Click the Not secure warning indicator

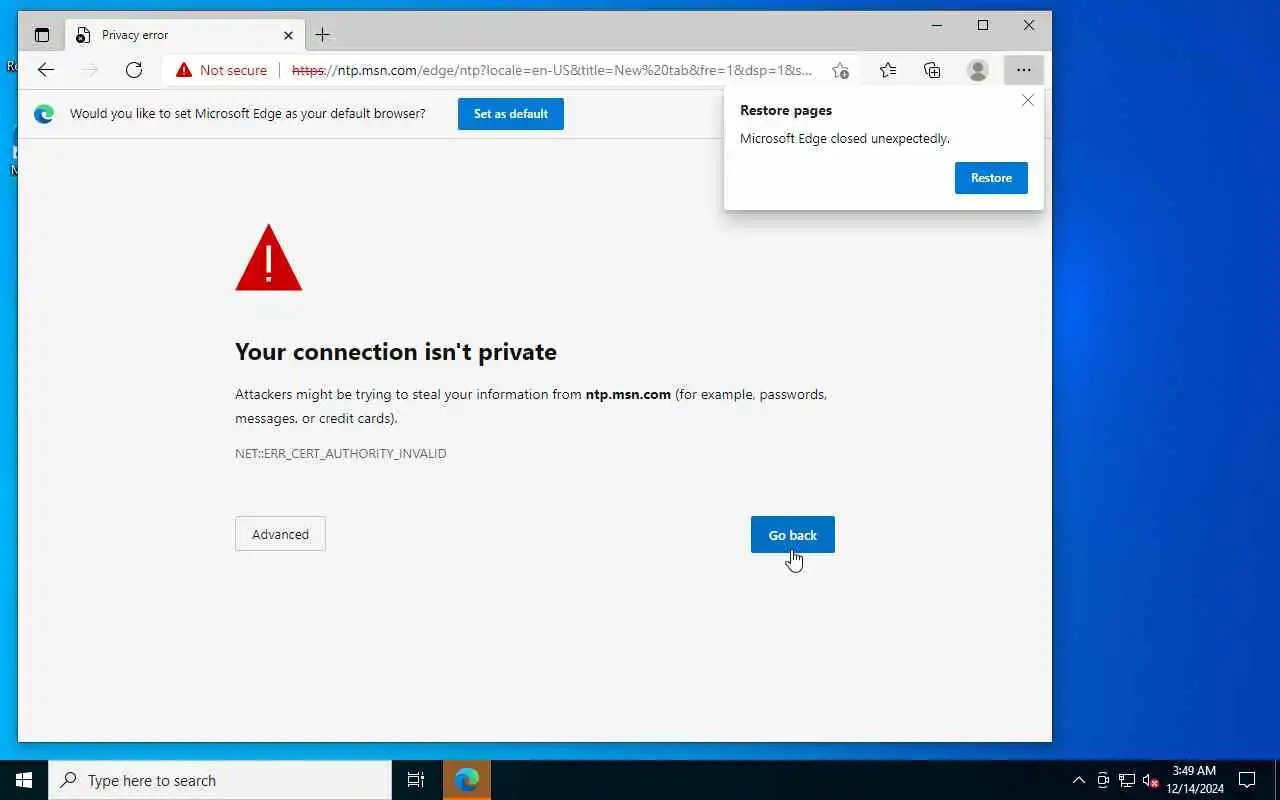pos(222,70)
